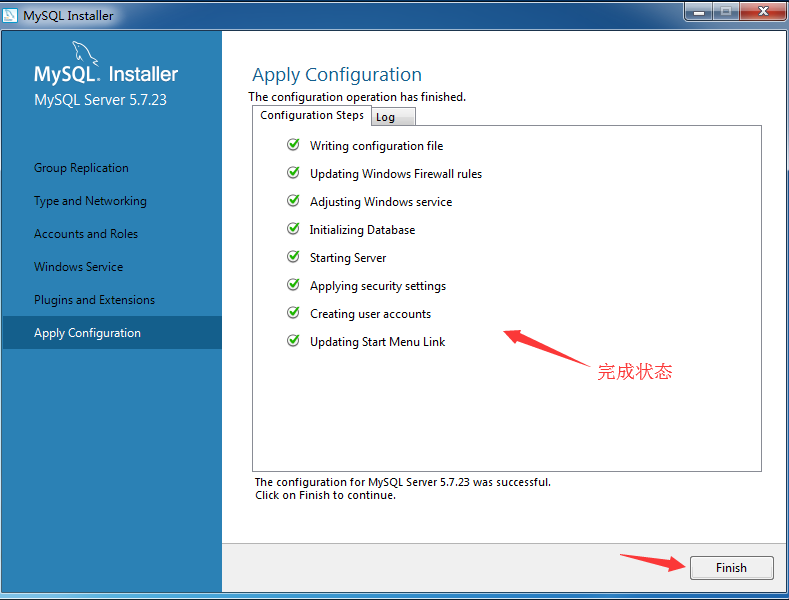Go to Type and Networking sidebar step
The height and width of the screenshot is (600, 789).
click(90, 201)
